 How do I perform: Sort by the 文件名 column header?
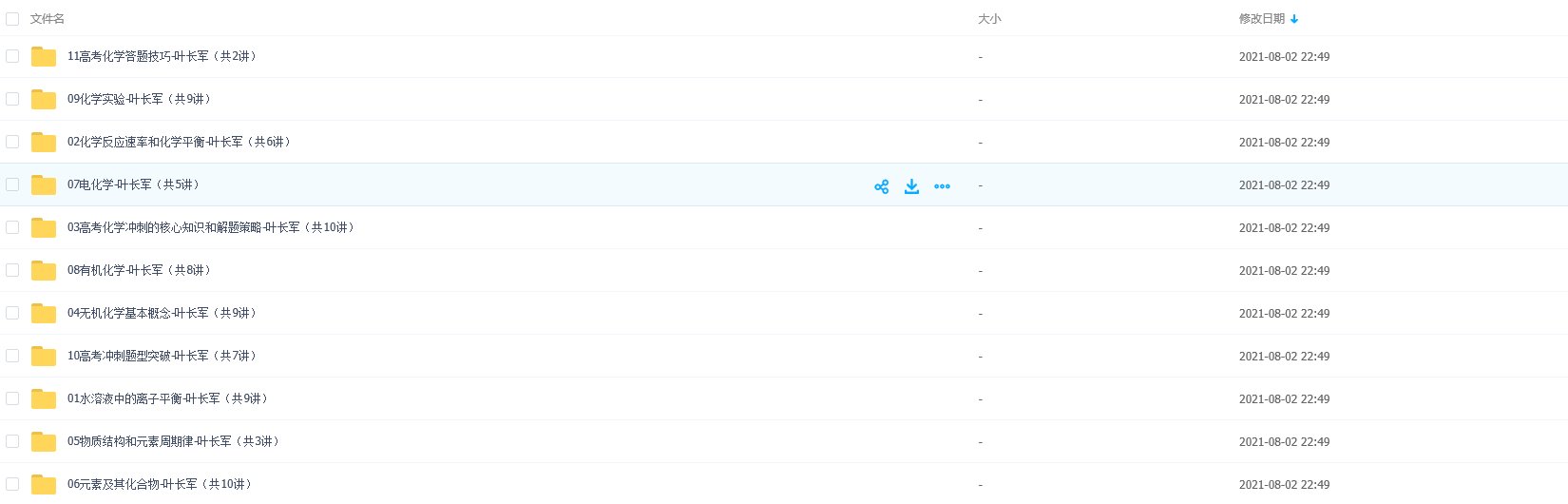pyautogui.click(x=48, y=19)
